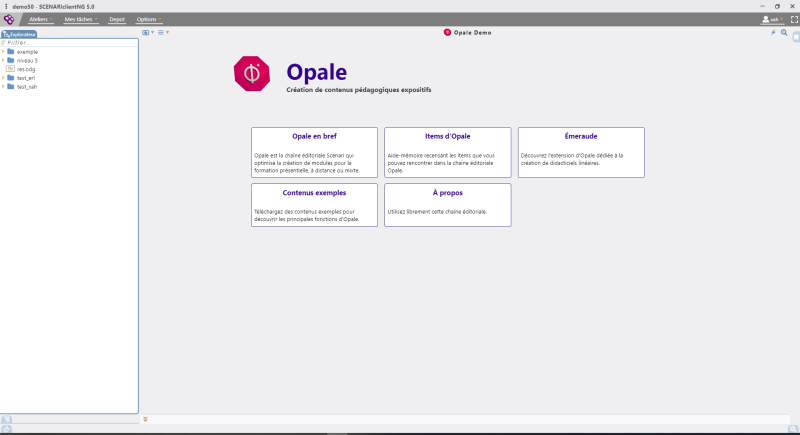
Task: Open the sah user account dropdown
Action: pos(772,19)
